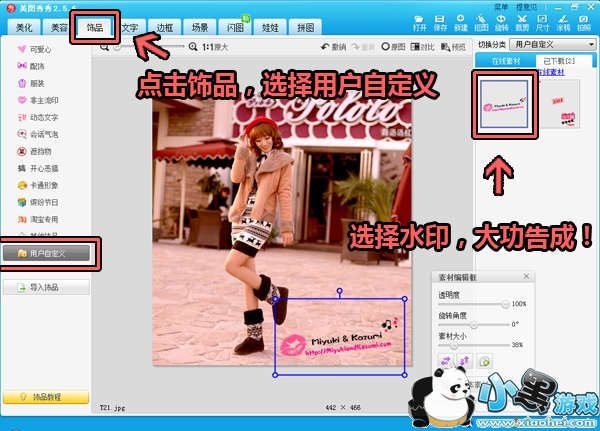Click the 用户自定义 button in sidebar
Screen dimensions: 600x431
46,253
